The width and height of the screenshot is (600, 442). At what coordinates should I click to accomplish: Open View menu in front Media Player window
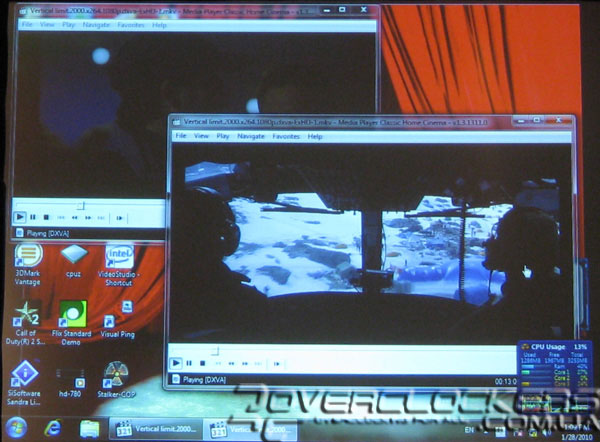201,136
